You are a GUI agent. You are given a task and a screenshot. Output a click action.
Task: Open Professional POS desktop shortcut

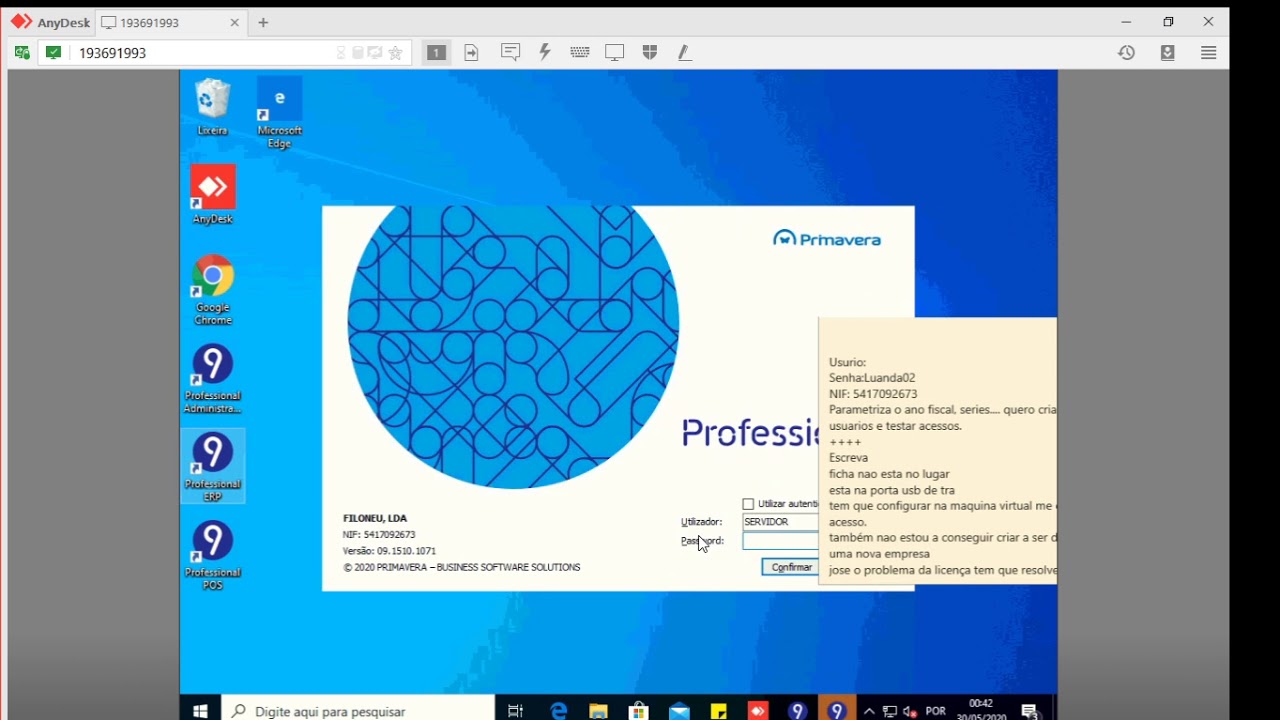(212, 555)
